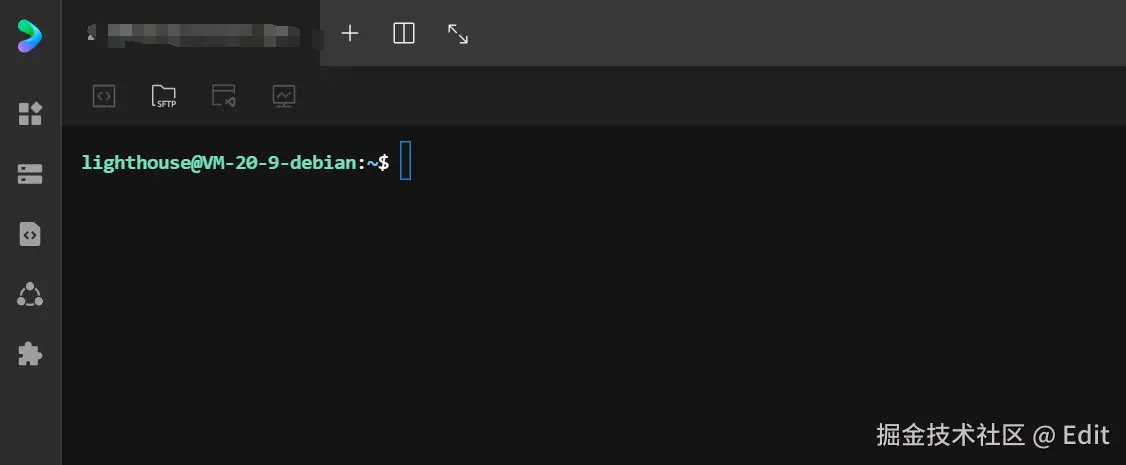Click the VS Code window toolbar icon

[x=224, y=96]
